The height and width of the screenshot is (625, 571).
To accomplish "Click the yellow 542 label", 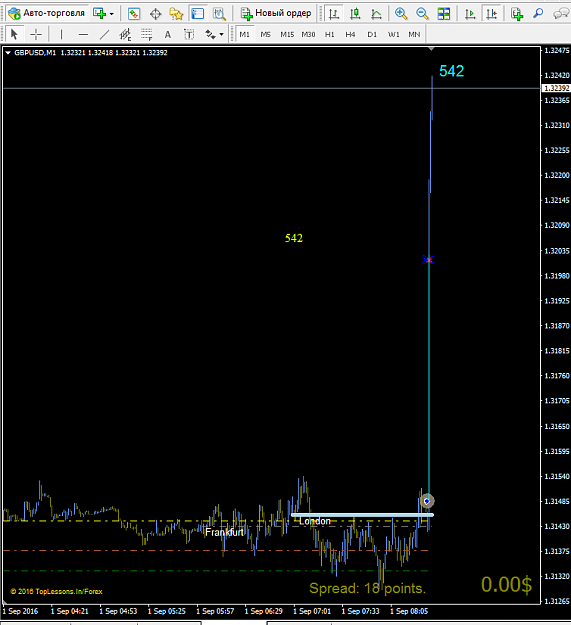I will (x=294, y=238).
